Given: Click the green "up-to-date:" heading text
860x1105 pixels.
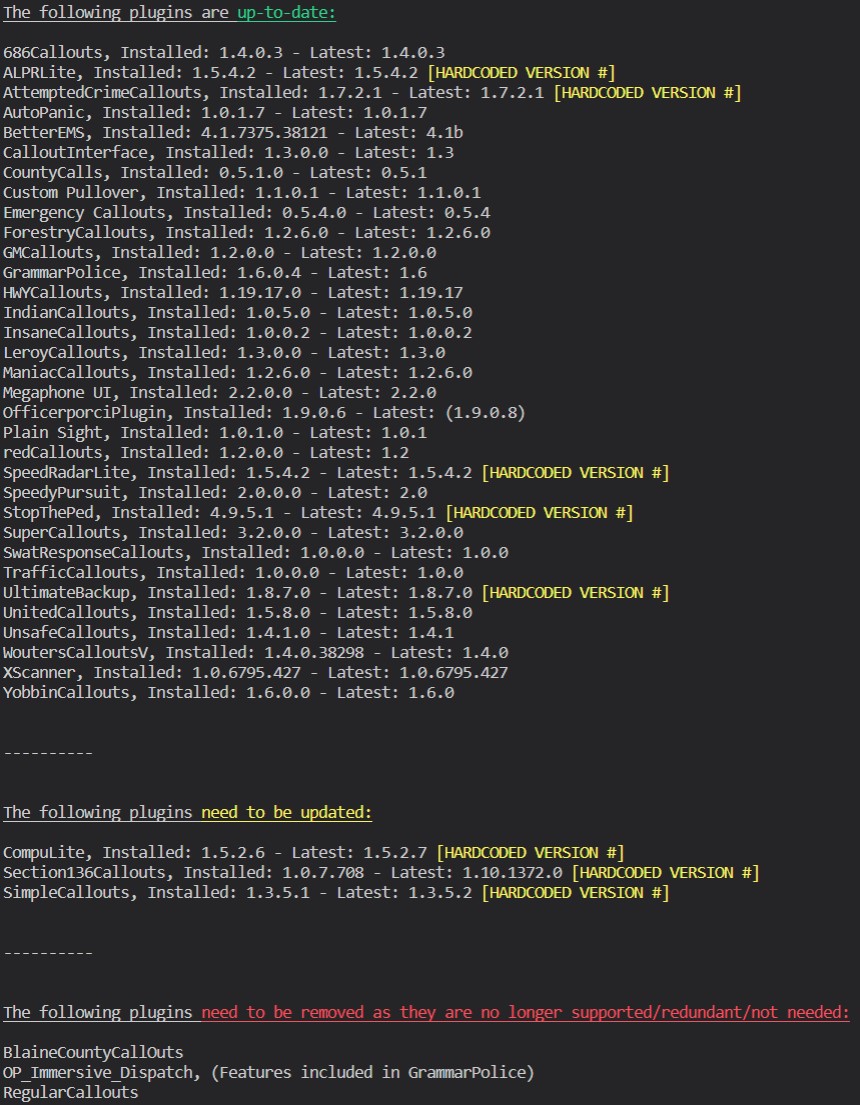Looking at the screenshot, I should [286, 12].
